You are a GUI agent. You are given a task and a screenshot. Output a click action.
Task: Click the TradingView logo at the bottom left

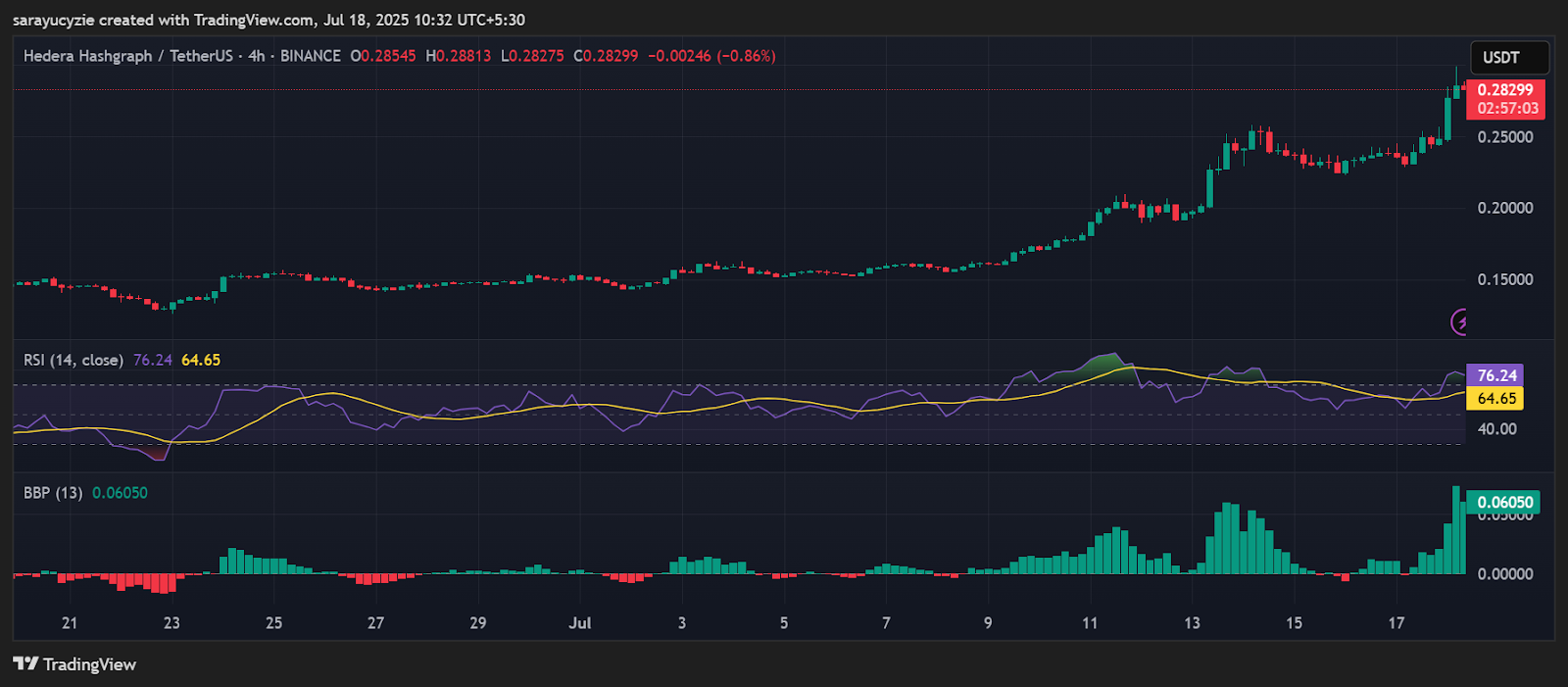point(74,664)
